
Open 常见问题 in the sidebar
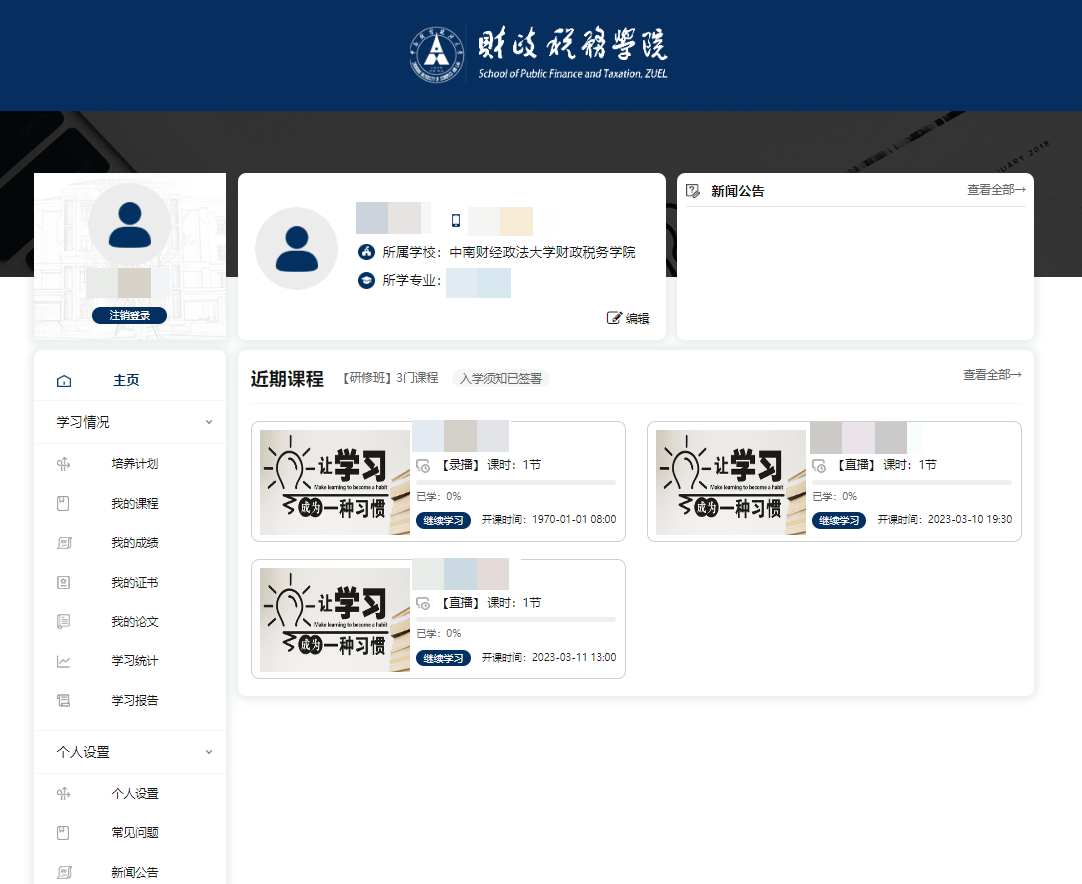(134, 833)
